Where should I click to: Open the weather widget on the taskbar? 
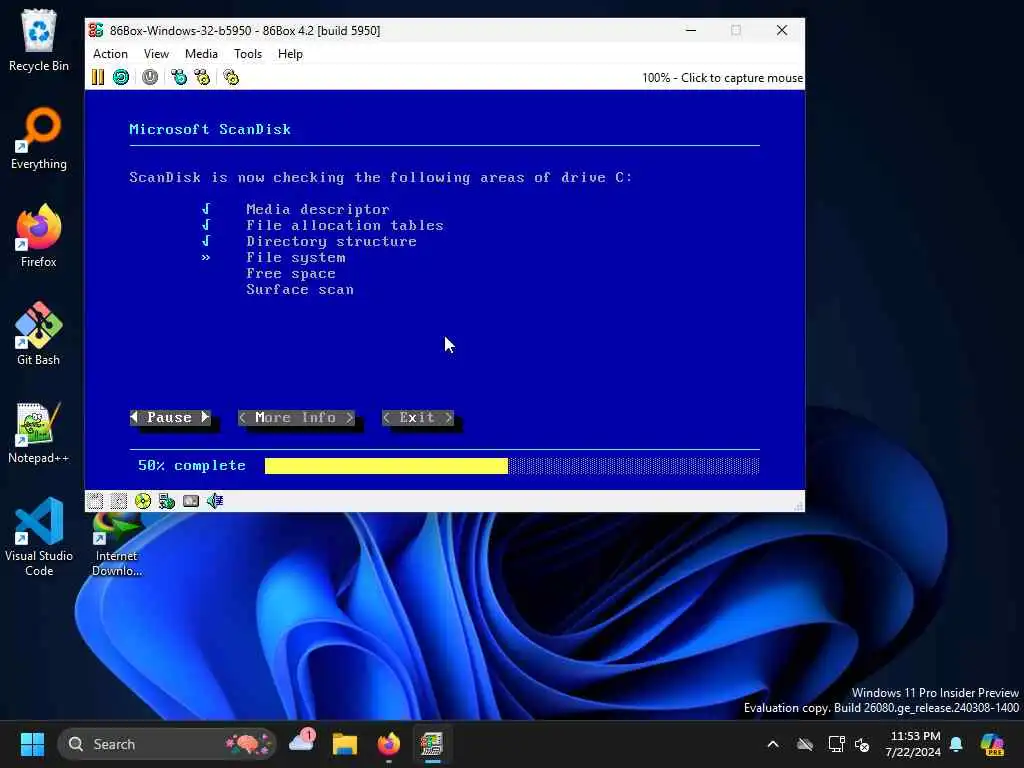tap(302, 743)
